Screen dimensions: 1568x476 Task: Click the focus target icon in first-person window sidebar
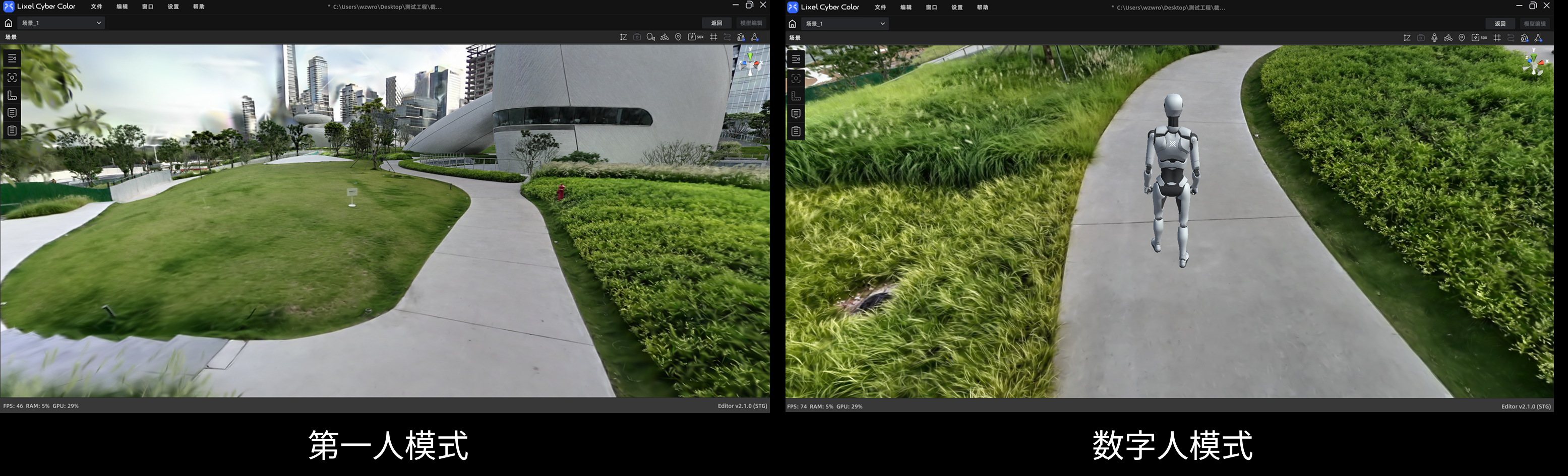point(12,78)
